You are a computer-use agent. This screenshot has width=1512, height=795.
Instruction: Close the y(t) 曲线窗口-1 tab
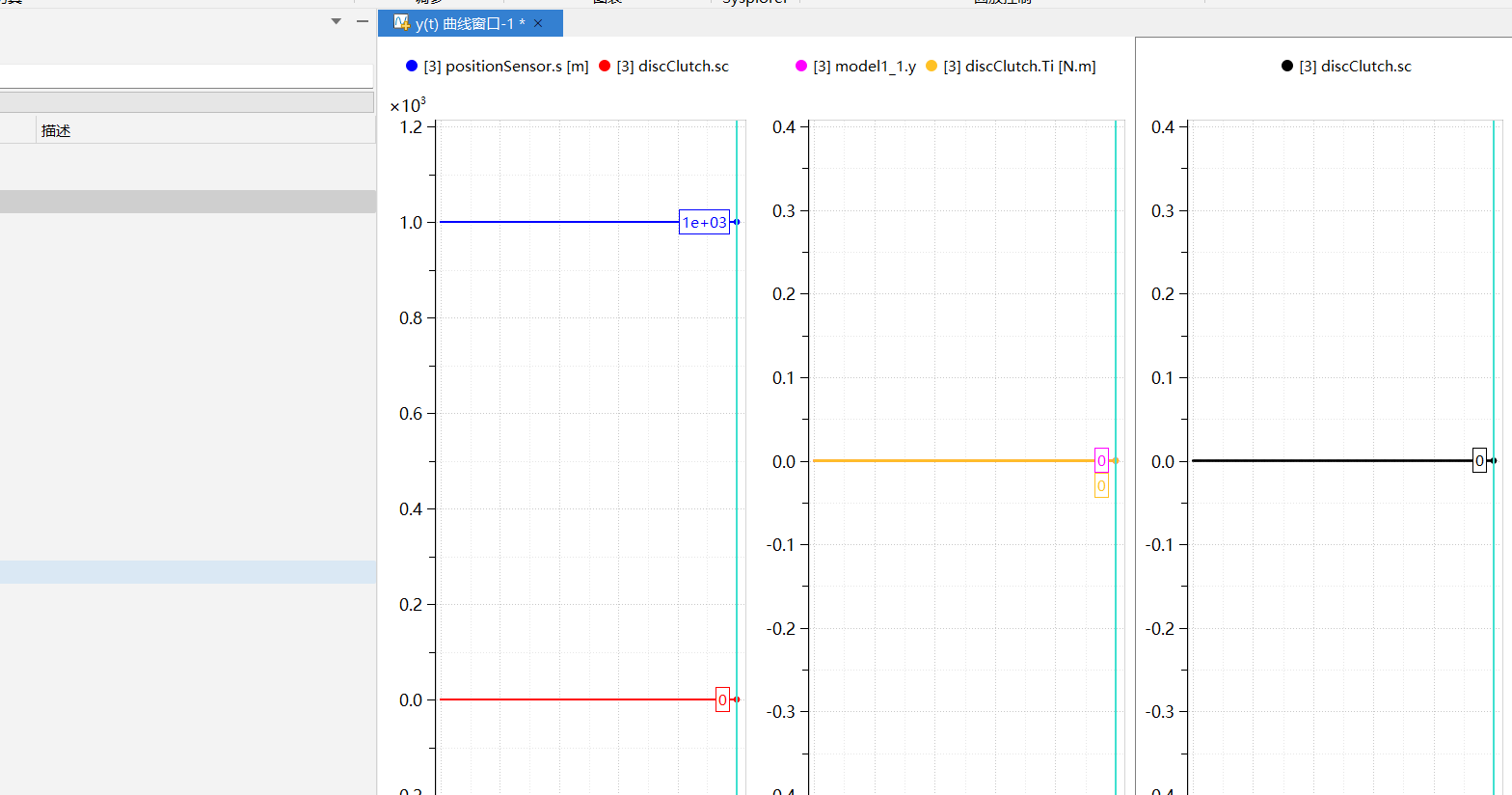tap(538, 23)
